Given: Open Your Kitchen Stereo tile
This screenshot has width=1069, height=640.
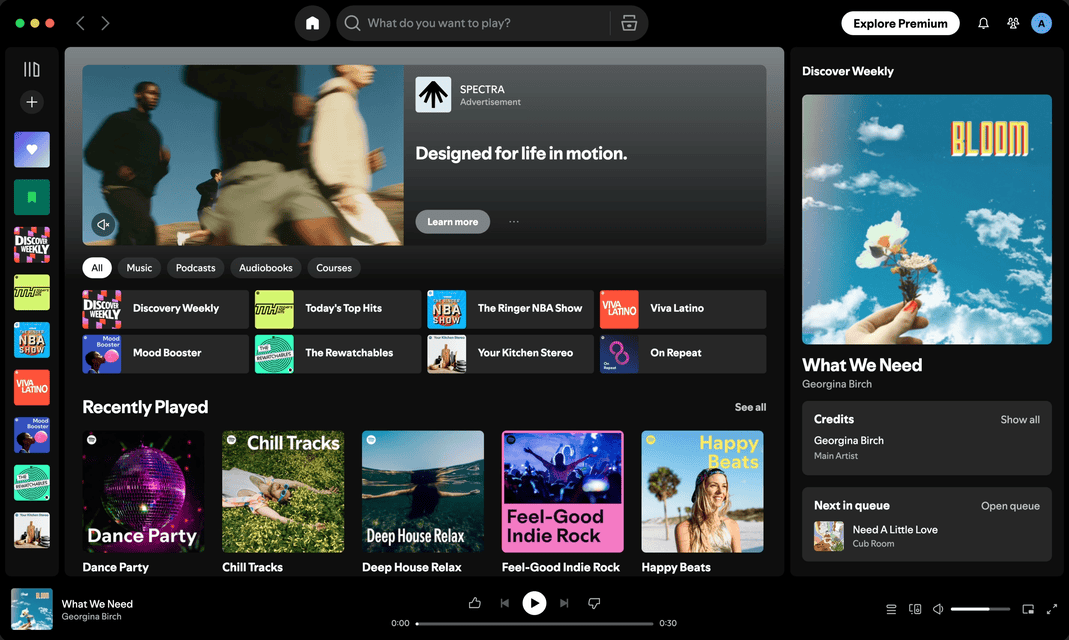Looking at the screenshot, I should 510,354.
